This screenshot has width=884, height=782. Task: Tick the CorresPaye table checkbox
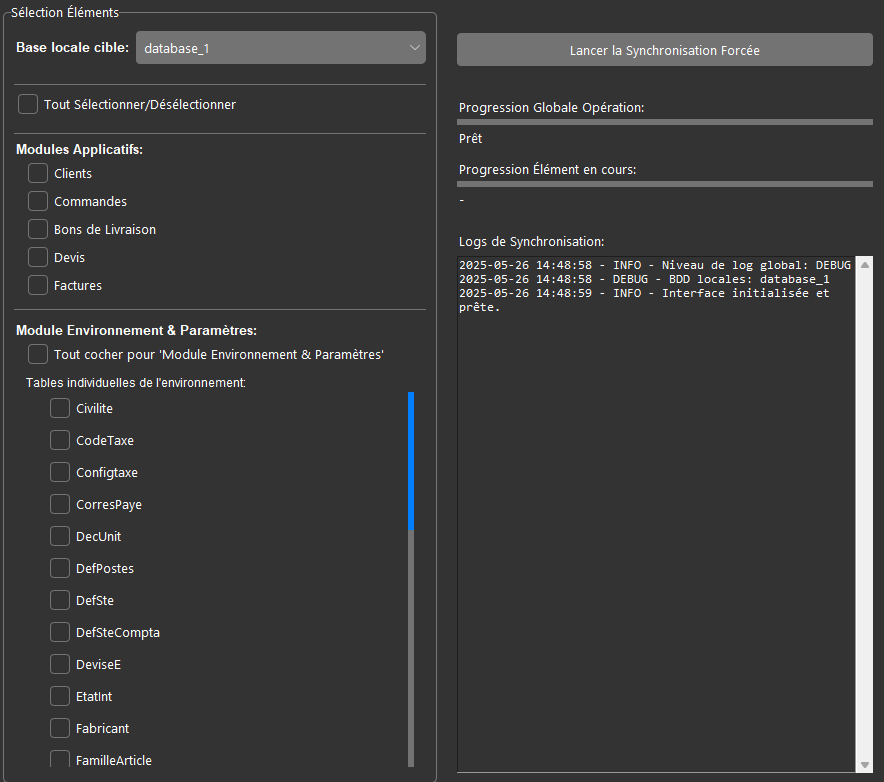tap(60, 504)
